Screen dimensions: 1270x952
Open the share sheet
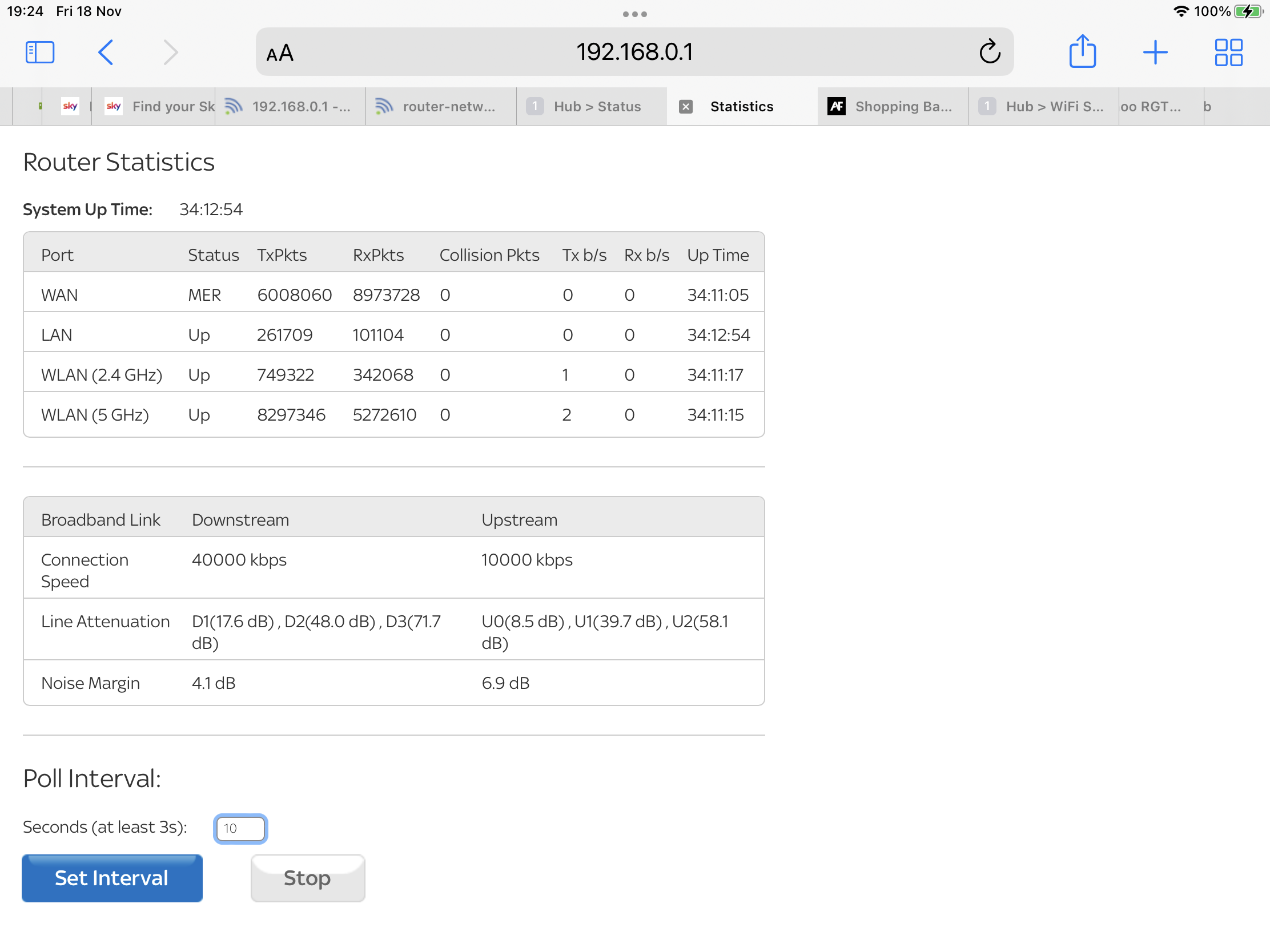[1082, 51]
